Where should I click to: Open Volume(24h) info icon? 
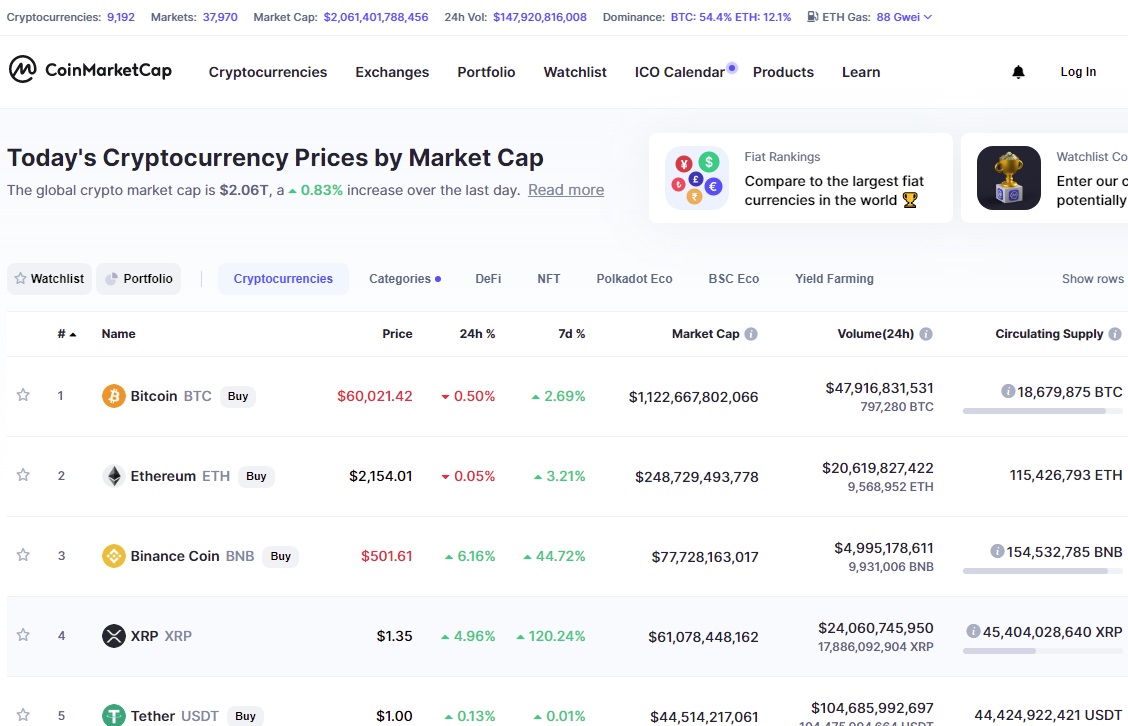tap(927, 334)
